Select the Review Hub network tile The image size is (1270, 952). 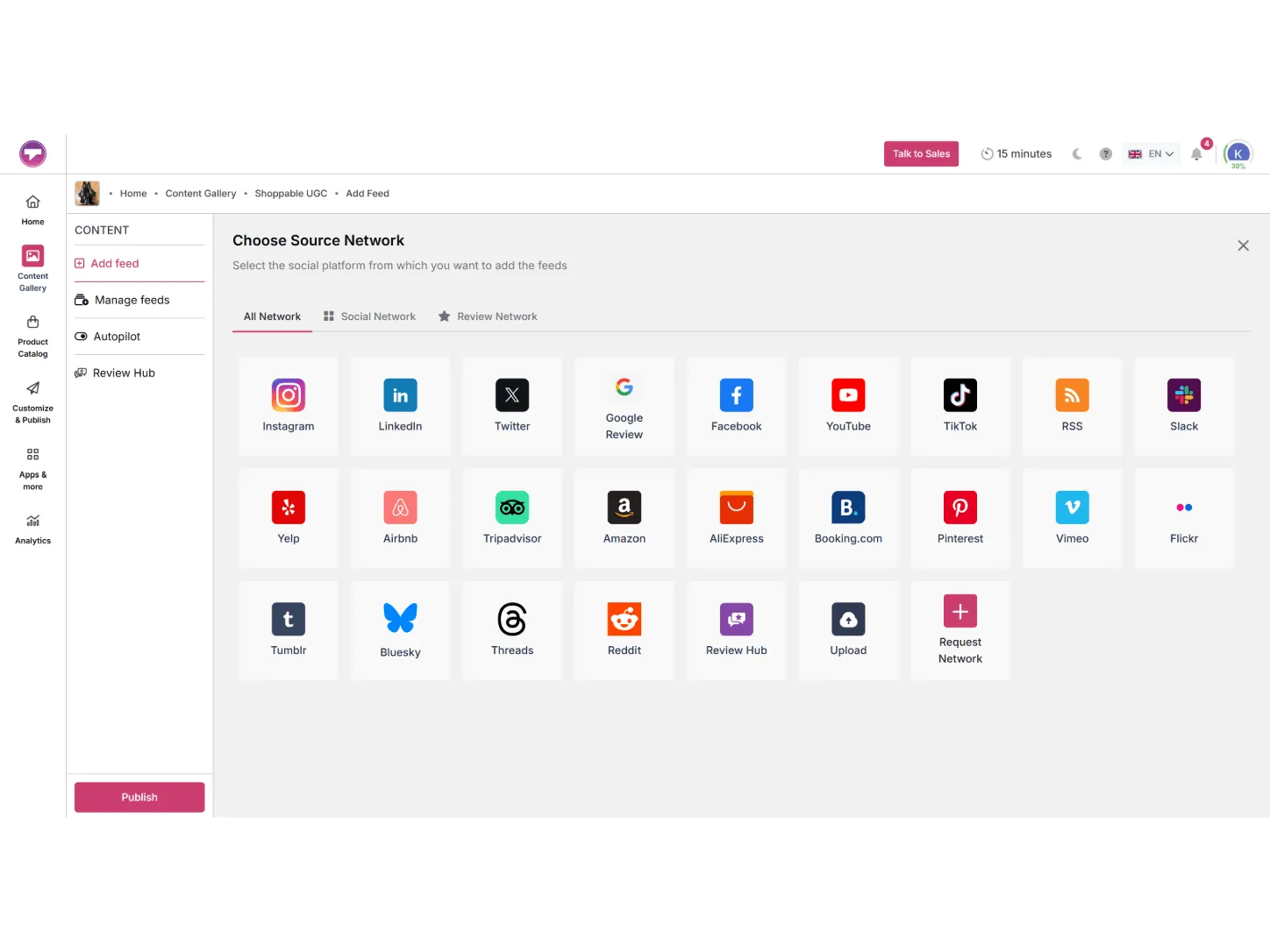click(x=737, y=631)
